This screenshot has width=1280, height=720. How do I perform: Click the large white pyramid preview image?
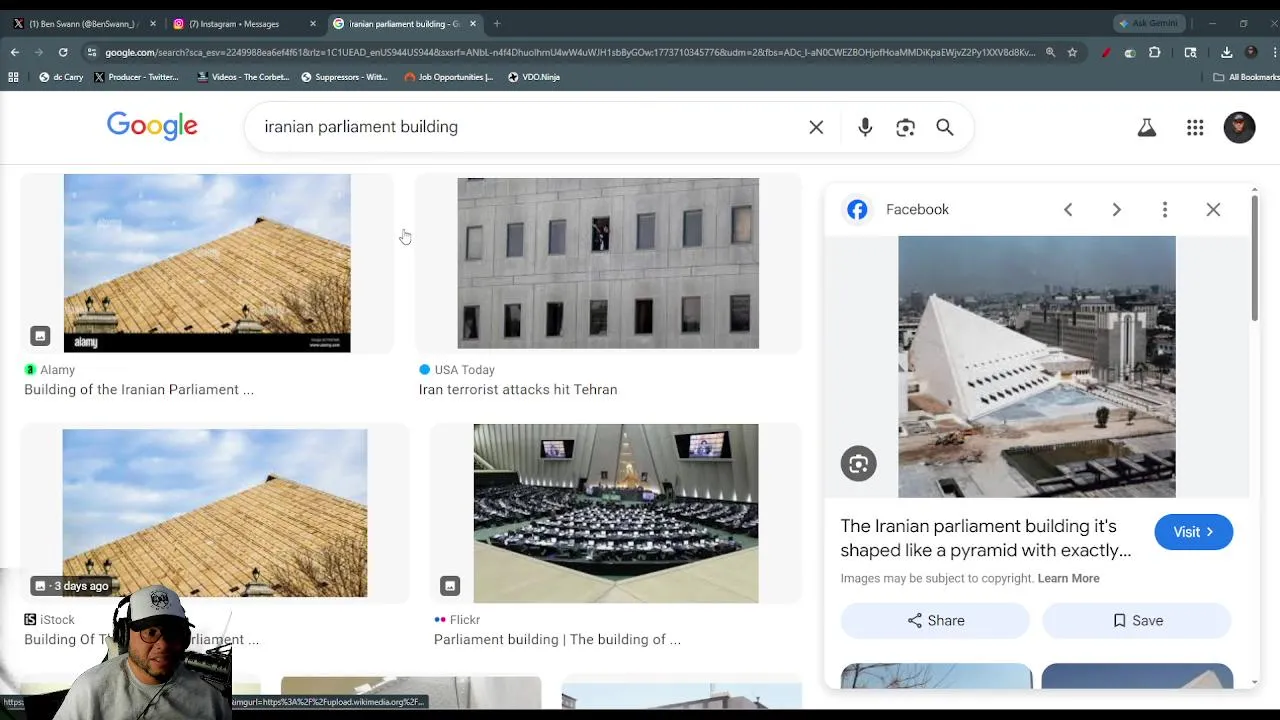(x=1037, y=366)
